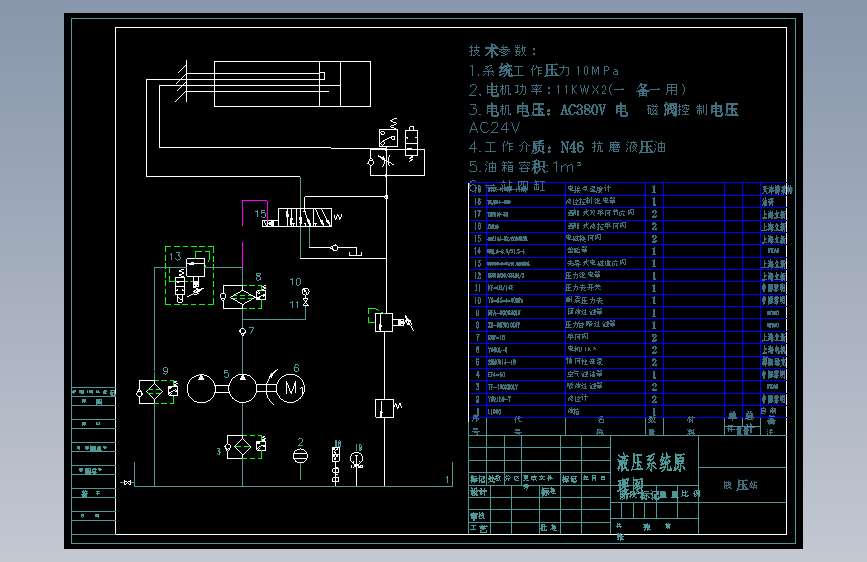Select parts list row 7 单向阀

click(x=628, y=337)
